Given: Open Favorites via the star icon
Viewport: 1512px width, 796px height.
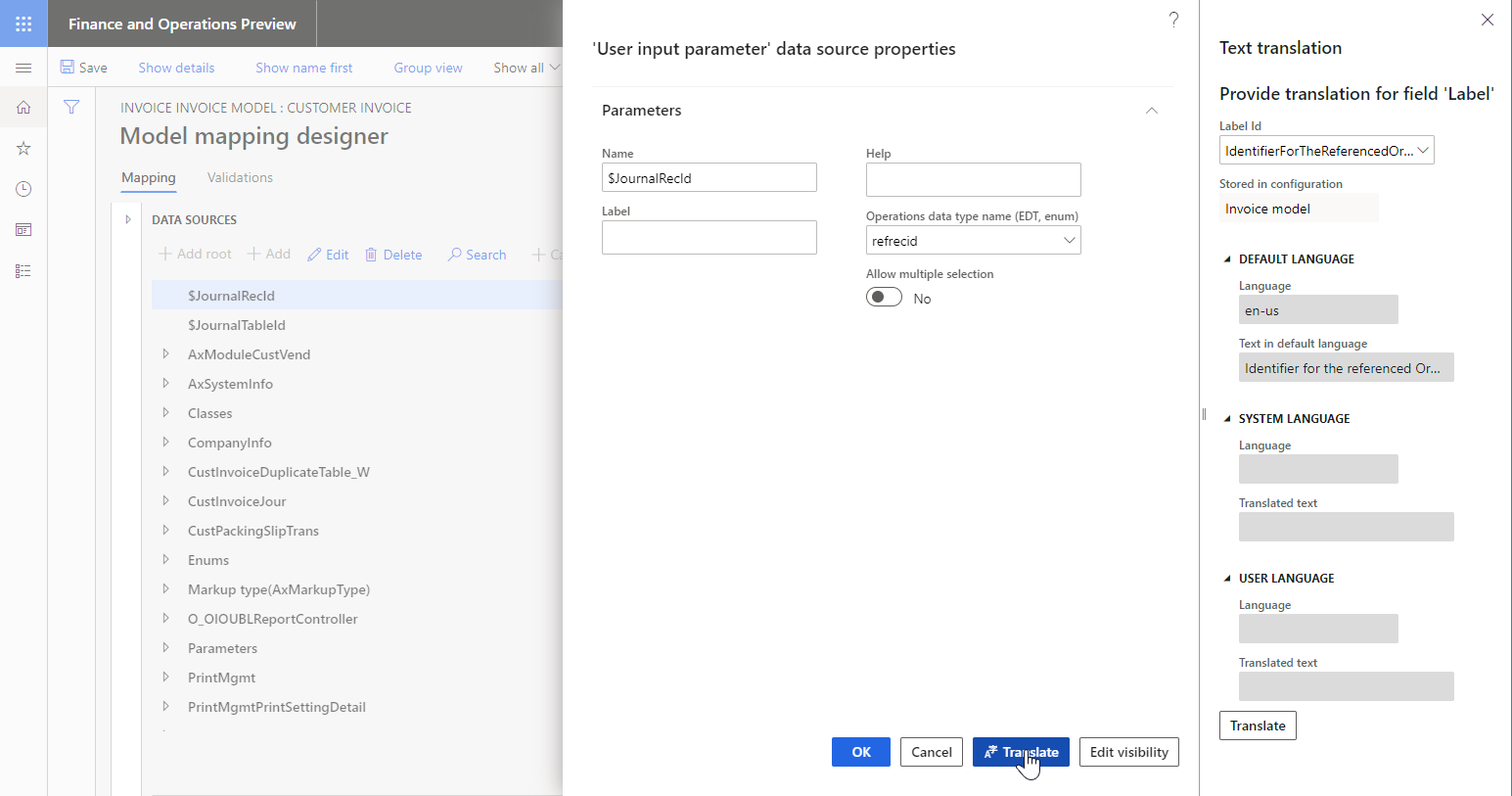Looking at the screenshot, I should coord(23,148).
